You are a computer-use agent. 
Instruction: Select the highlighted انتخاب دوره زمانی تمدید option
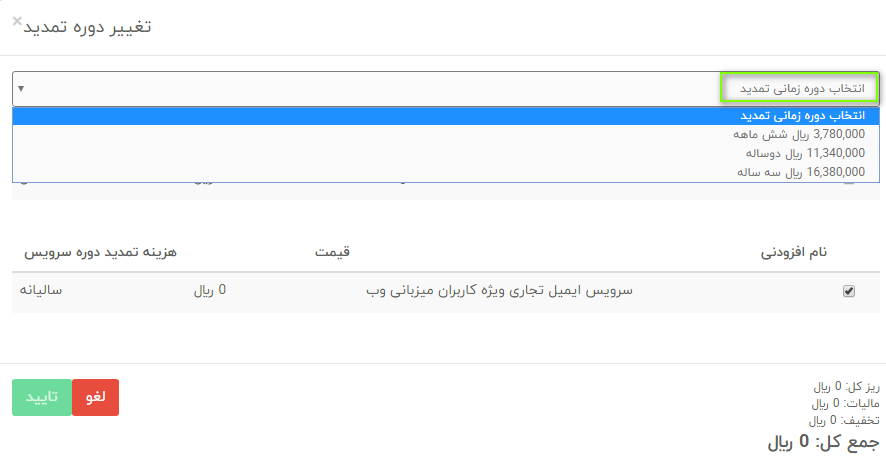[x=446, y=116]
